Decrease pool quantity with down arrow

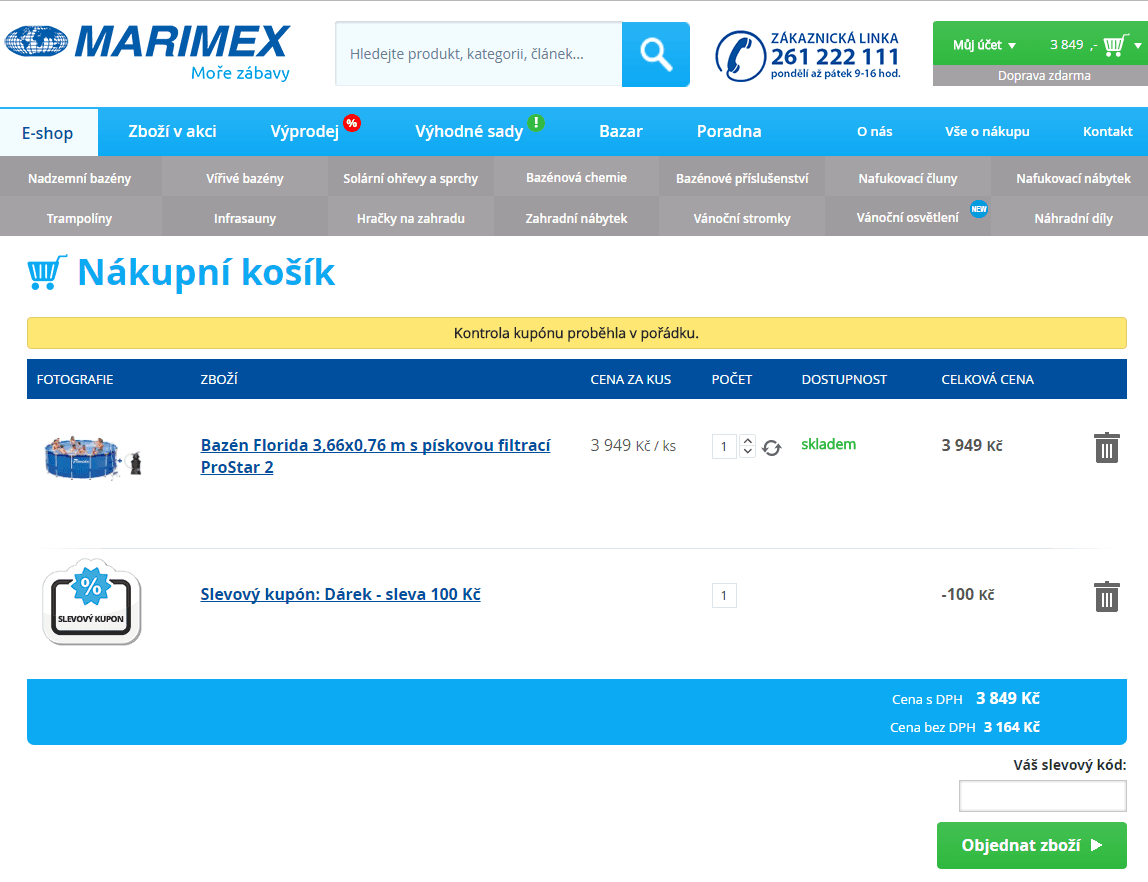[x=748, y=452]
